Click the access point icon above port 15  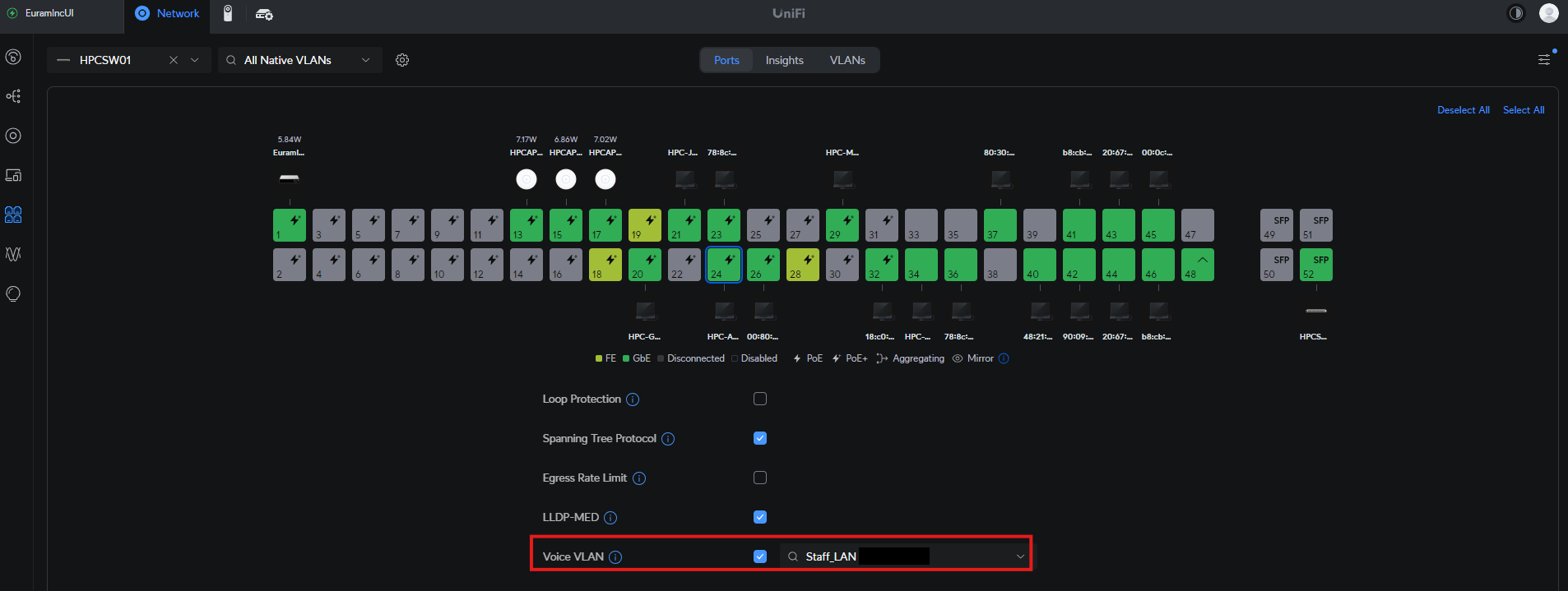coord(566,178)
